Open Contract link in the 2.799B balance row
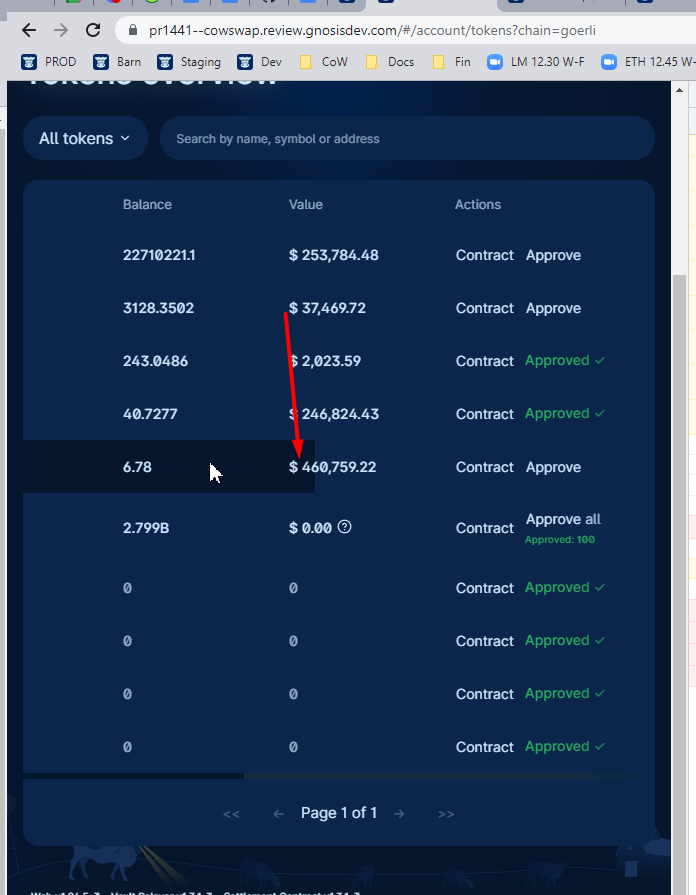This screenshot has width=696, height=895. click(x=484, y=529)
